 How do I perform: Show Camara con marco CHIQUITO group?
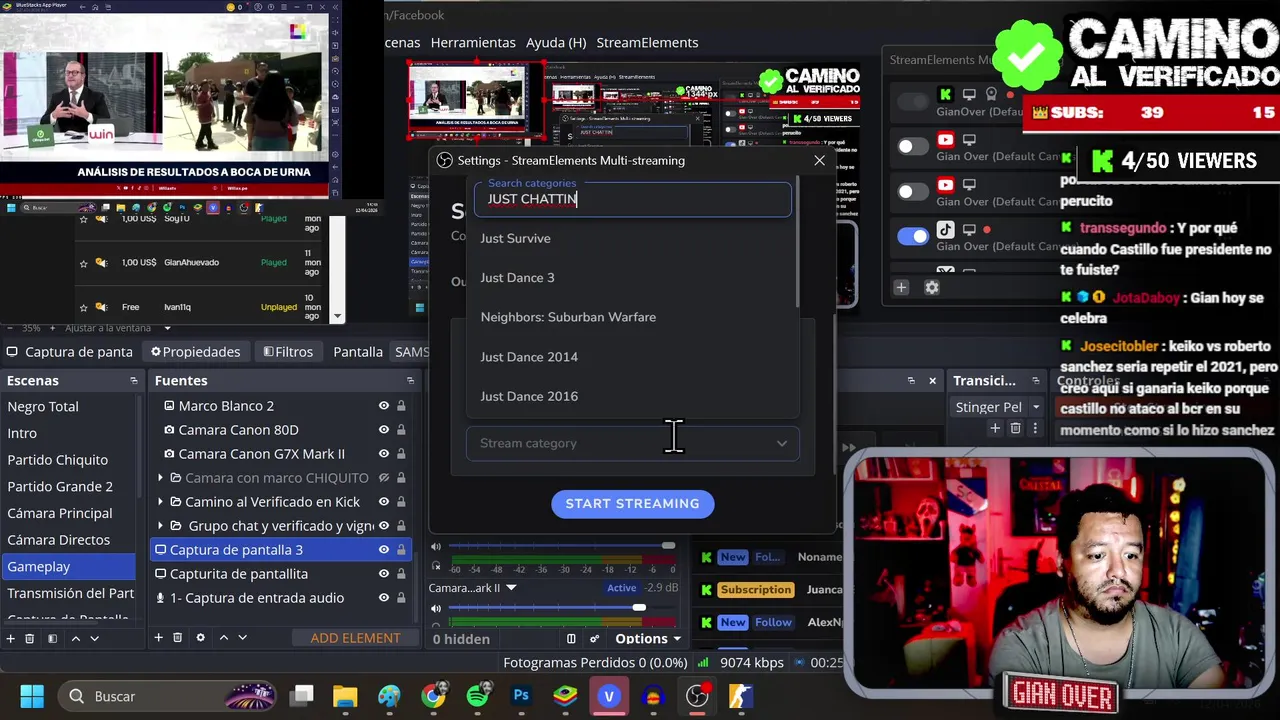pyautogui.click(x=383, y=478)
